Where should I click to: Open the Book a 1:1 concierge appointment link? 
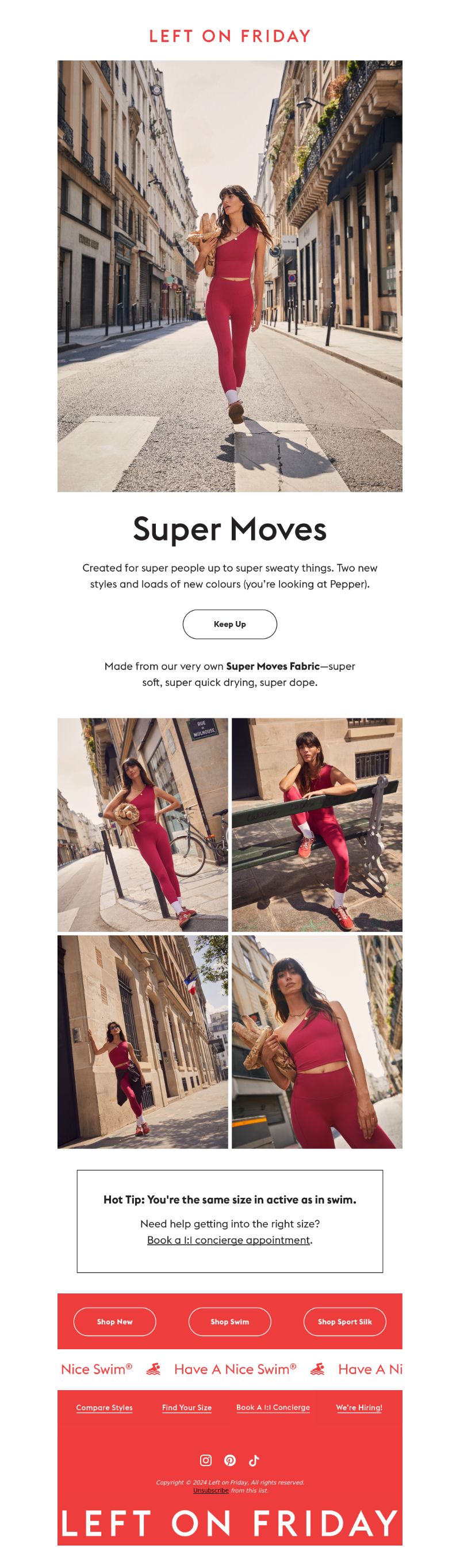(x=228, y=1239)
